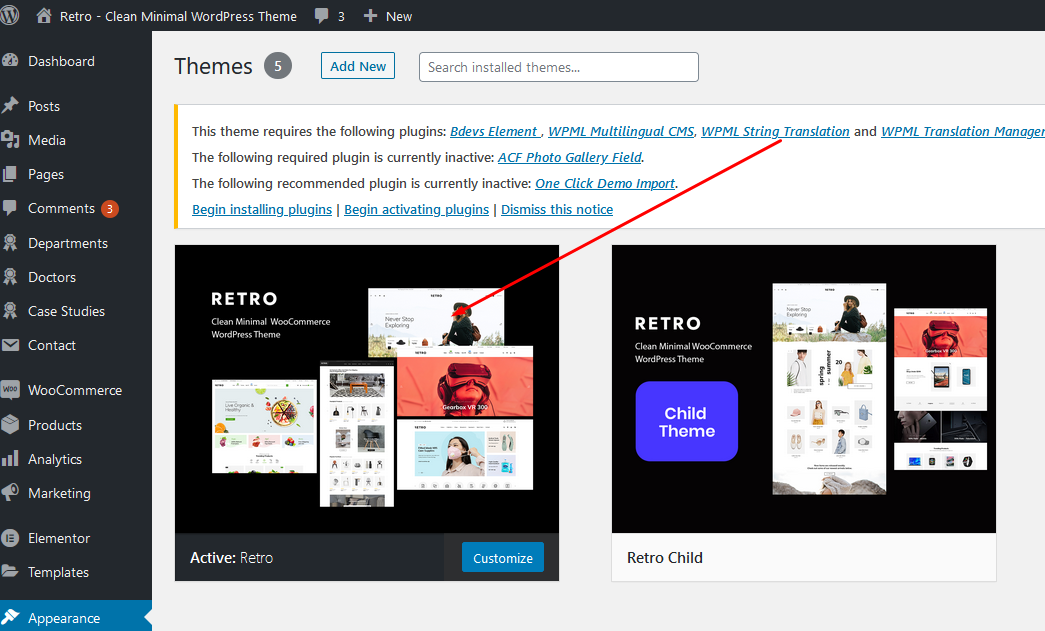1045x631 pixels.
Task: Click the Templates folder icon
Action: (x=10, y=572)
